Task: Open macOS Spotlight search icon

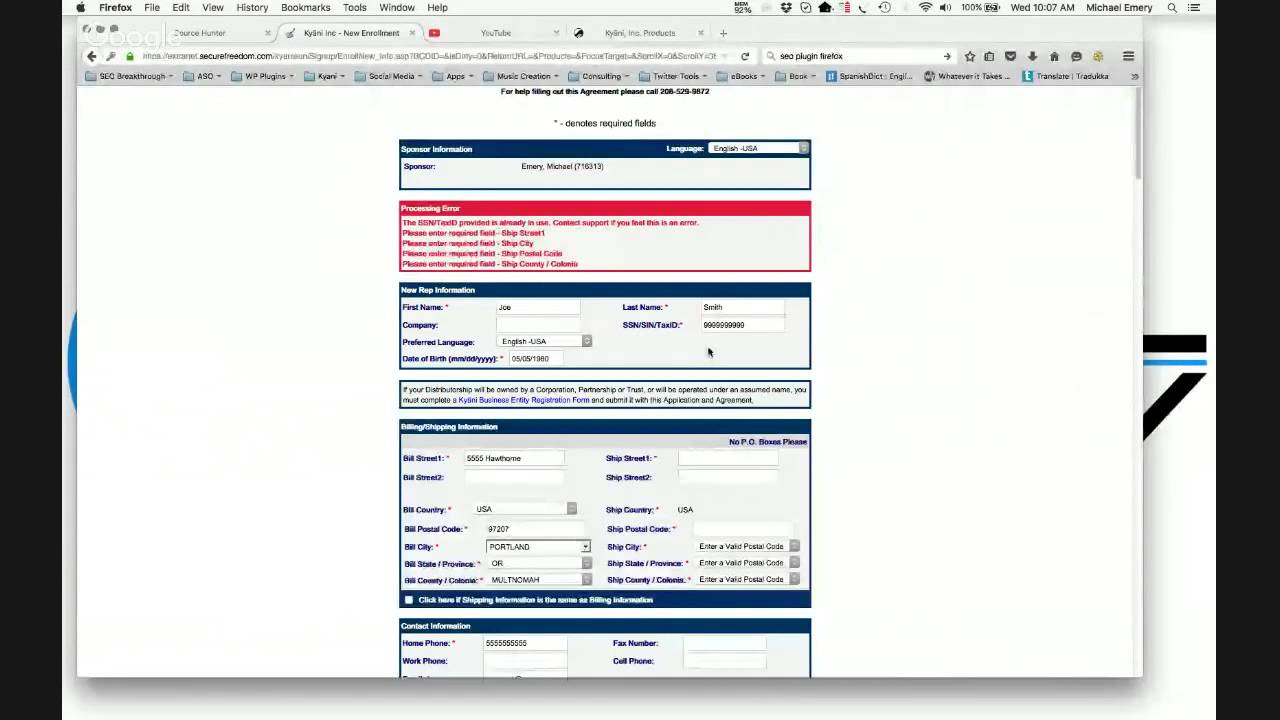Action: [1172, 7]
